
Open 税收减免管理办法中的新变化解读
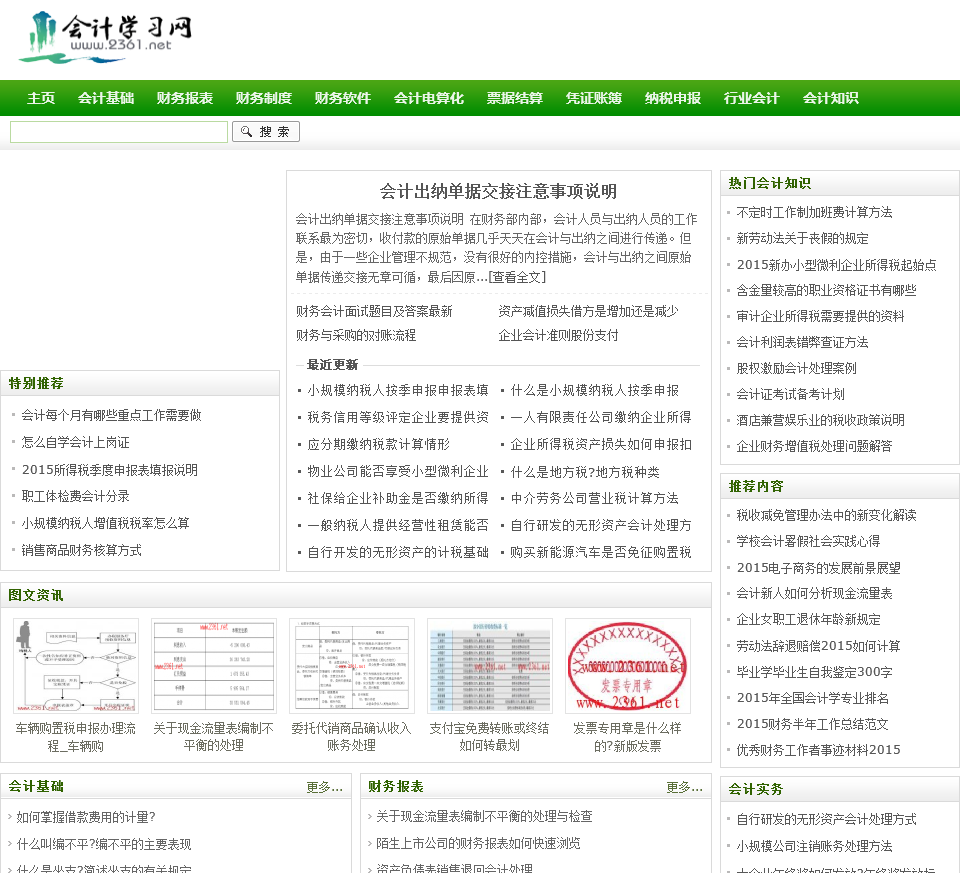(827, 515)
